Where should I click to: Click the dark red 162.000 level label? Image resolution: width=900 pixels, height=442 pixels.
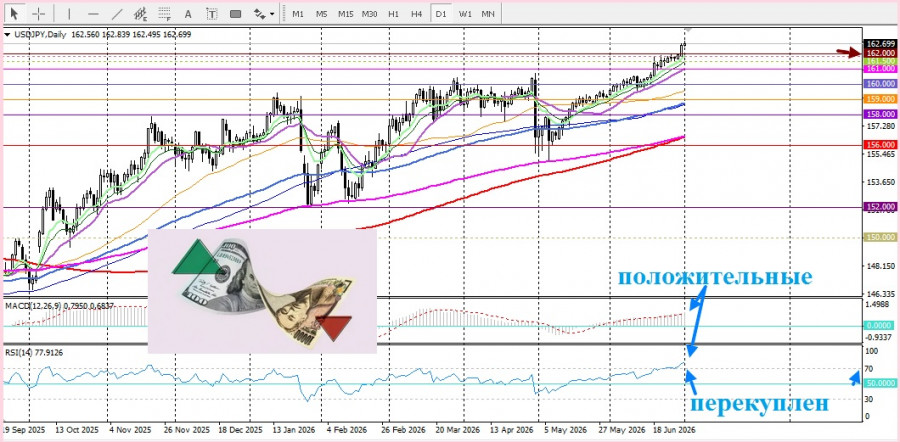(880, 52)
